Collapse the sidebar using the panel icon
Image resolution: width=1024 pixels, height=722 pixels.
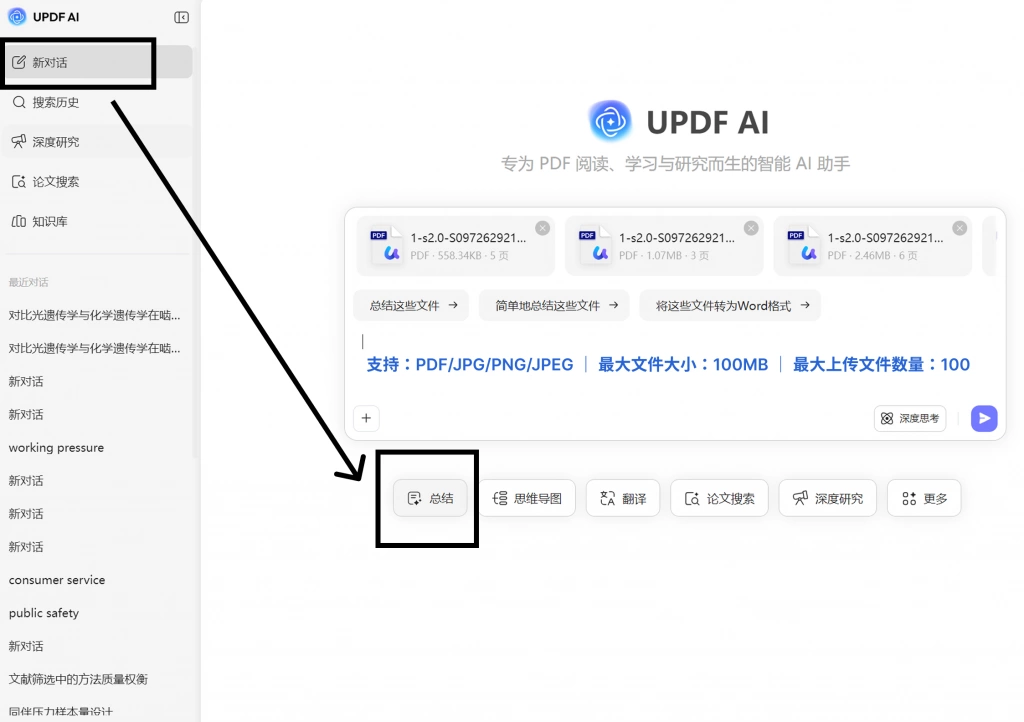pos(182,18)
